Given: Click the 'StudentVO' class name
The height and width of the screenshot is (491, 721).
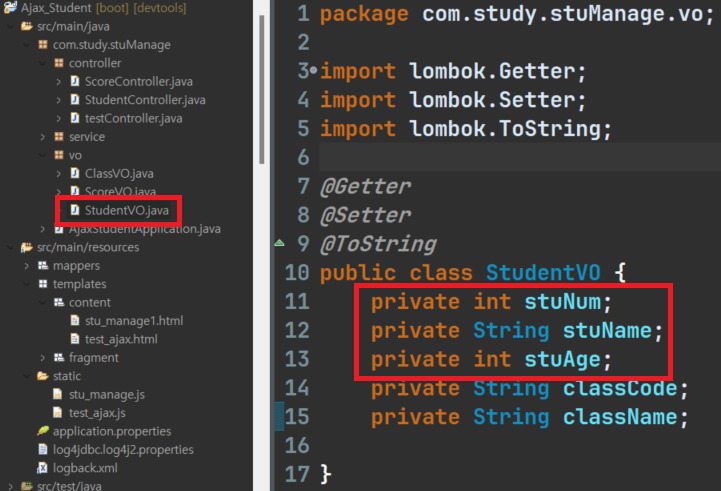Looking at the screenshot, I should pyautogui.click(x=543, y=273).
